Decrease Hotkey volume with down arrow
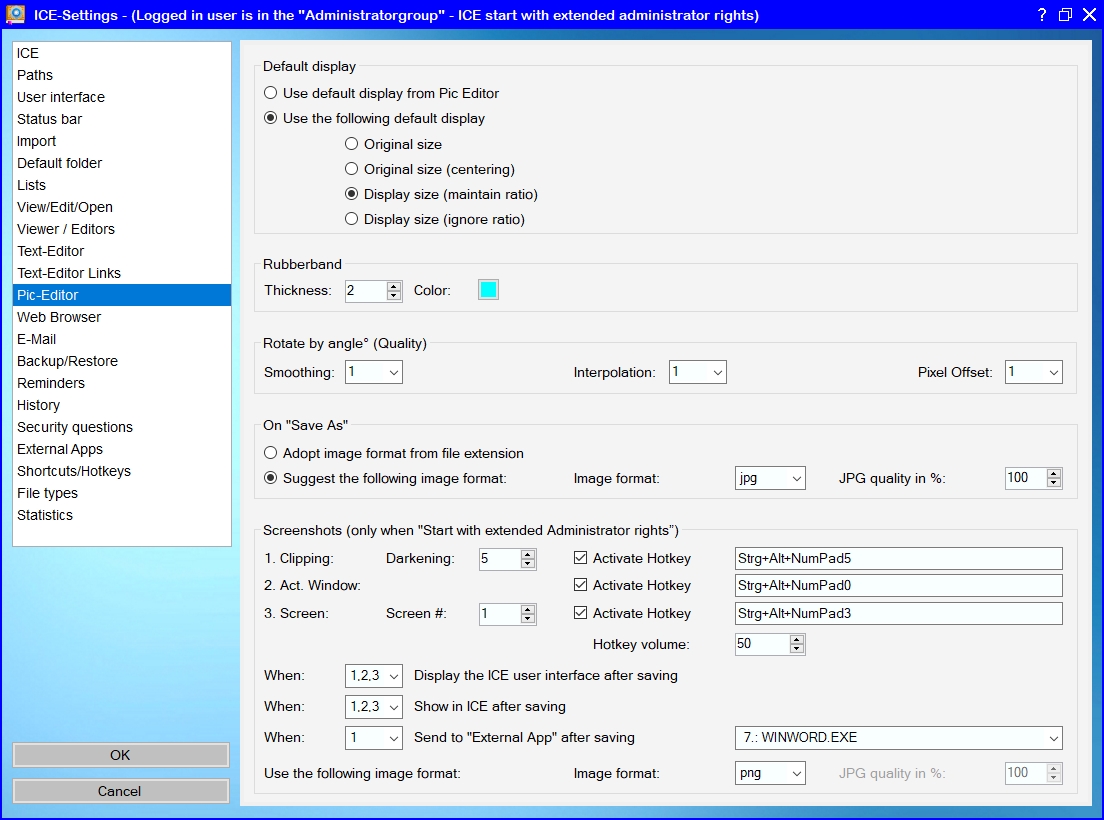The image size is (1104, 820). tap(796, 649)
